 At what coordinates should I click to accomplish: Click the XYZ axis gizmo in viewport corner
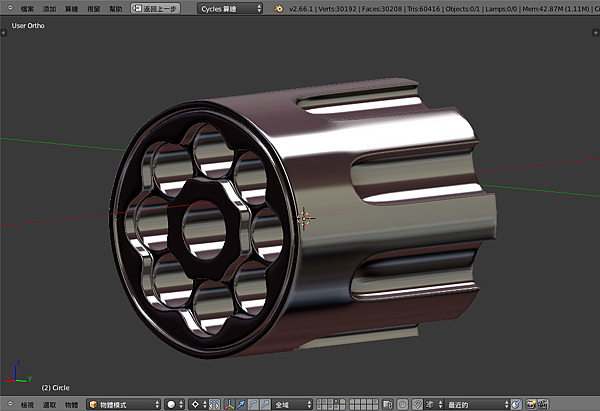pyautogui.click(x=18, y=372)
